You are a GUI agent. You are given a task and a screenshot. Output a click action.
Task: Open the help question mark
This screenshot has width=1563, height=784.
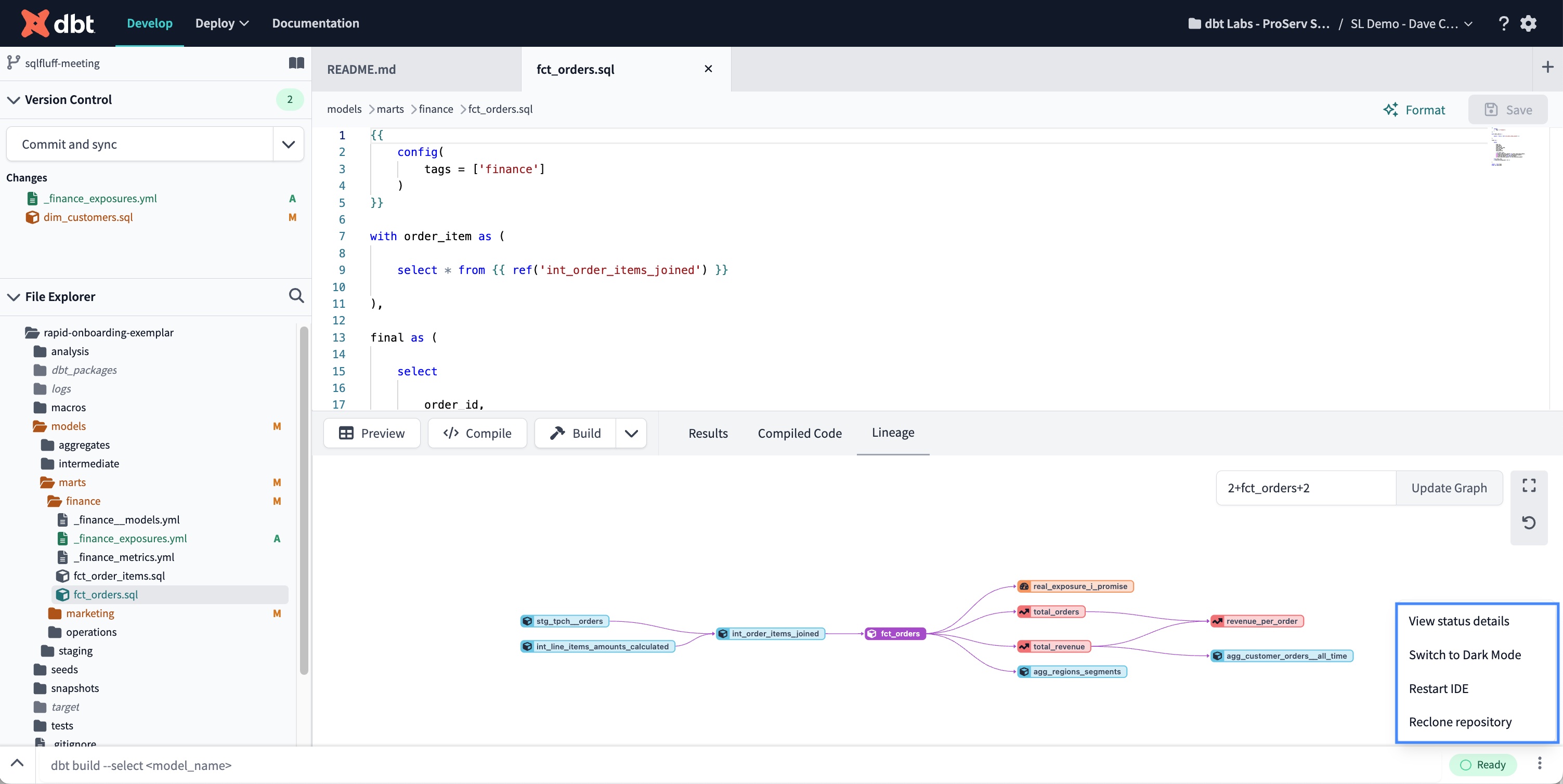[x=1504, y=23]
